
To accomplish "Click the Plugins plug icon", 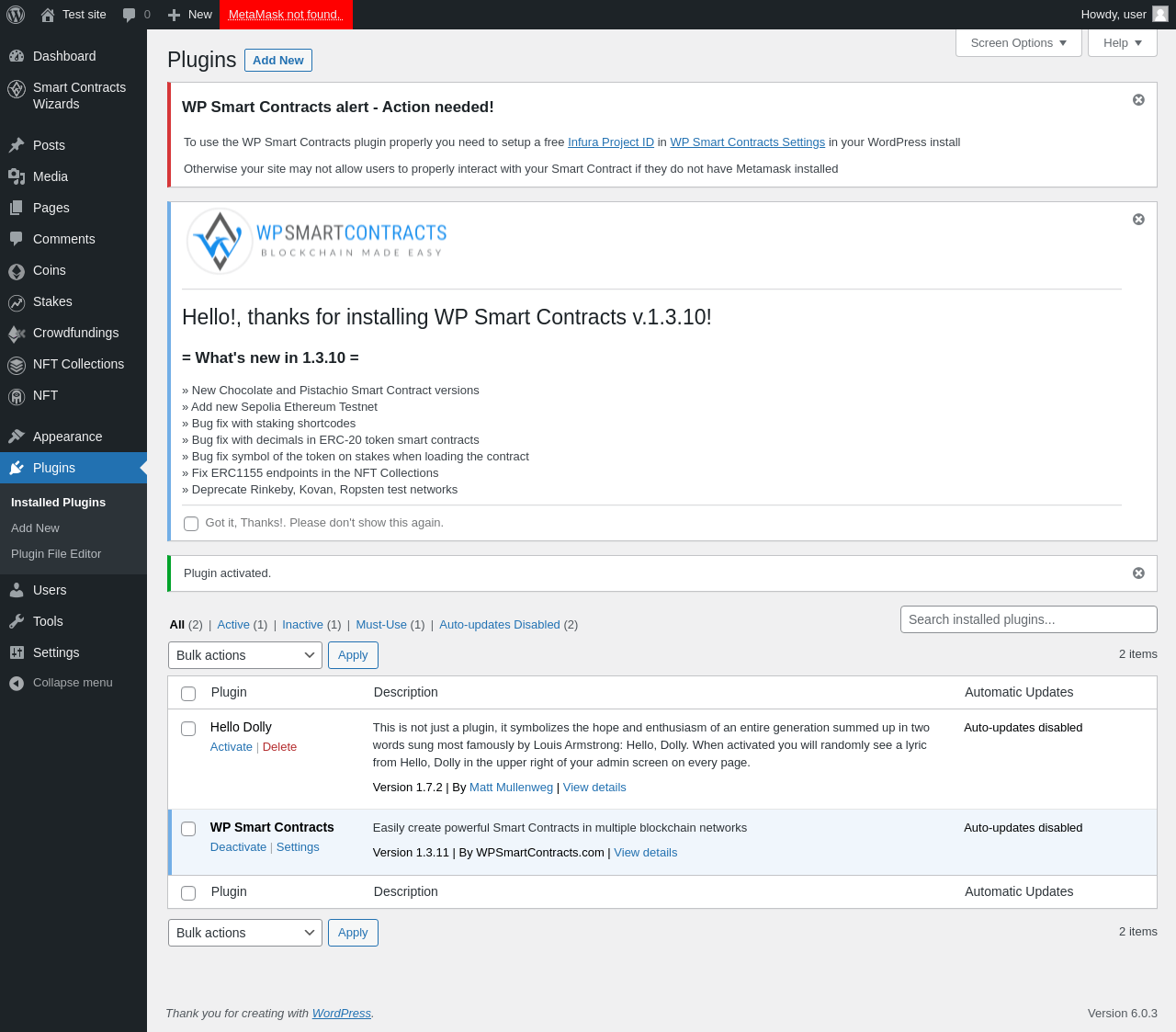I will click(x=17, y=468).
